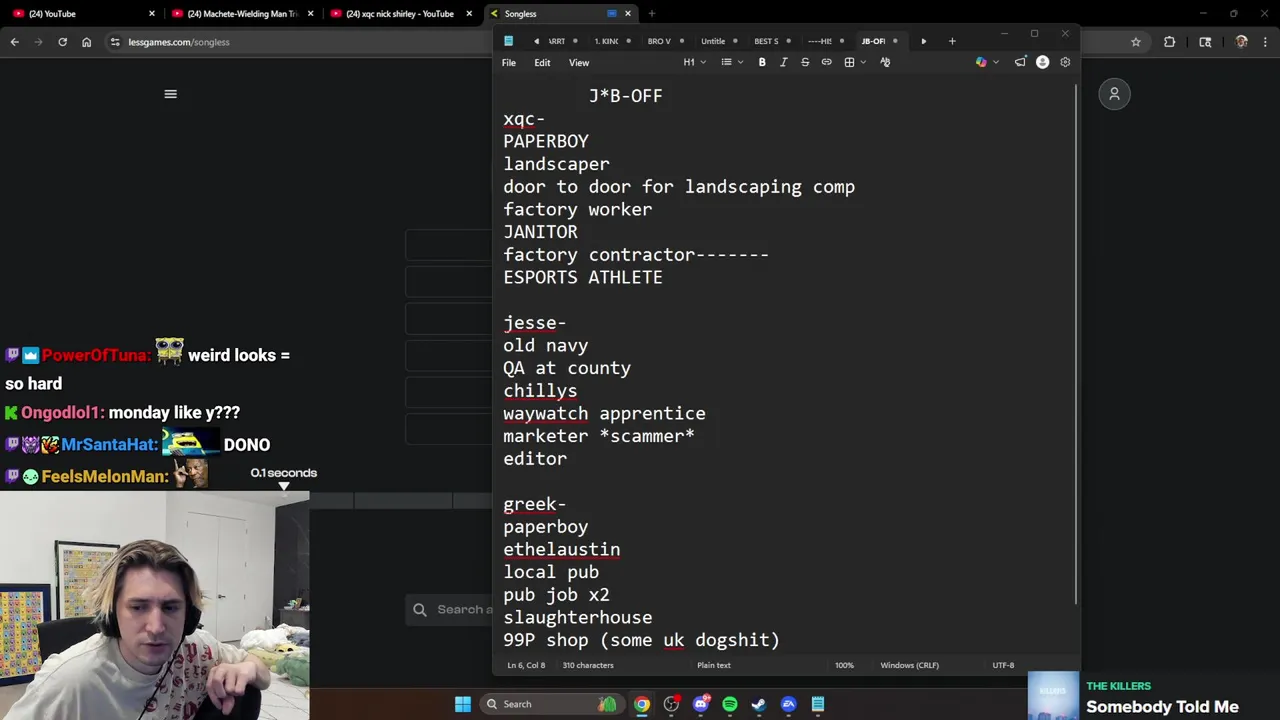Open Steam from the taskbar
The image size is (1280, 720).
[759, 704]
